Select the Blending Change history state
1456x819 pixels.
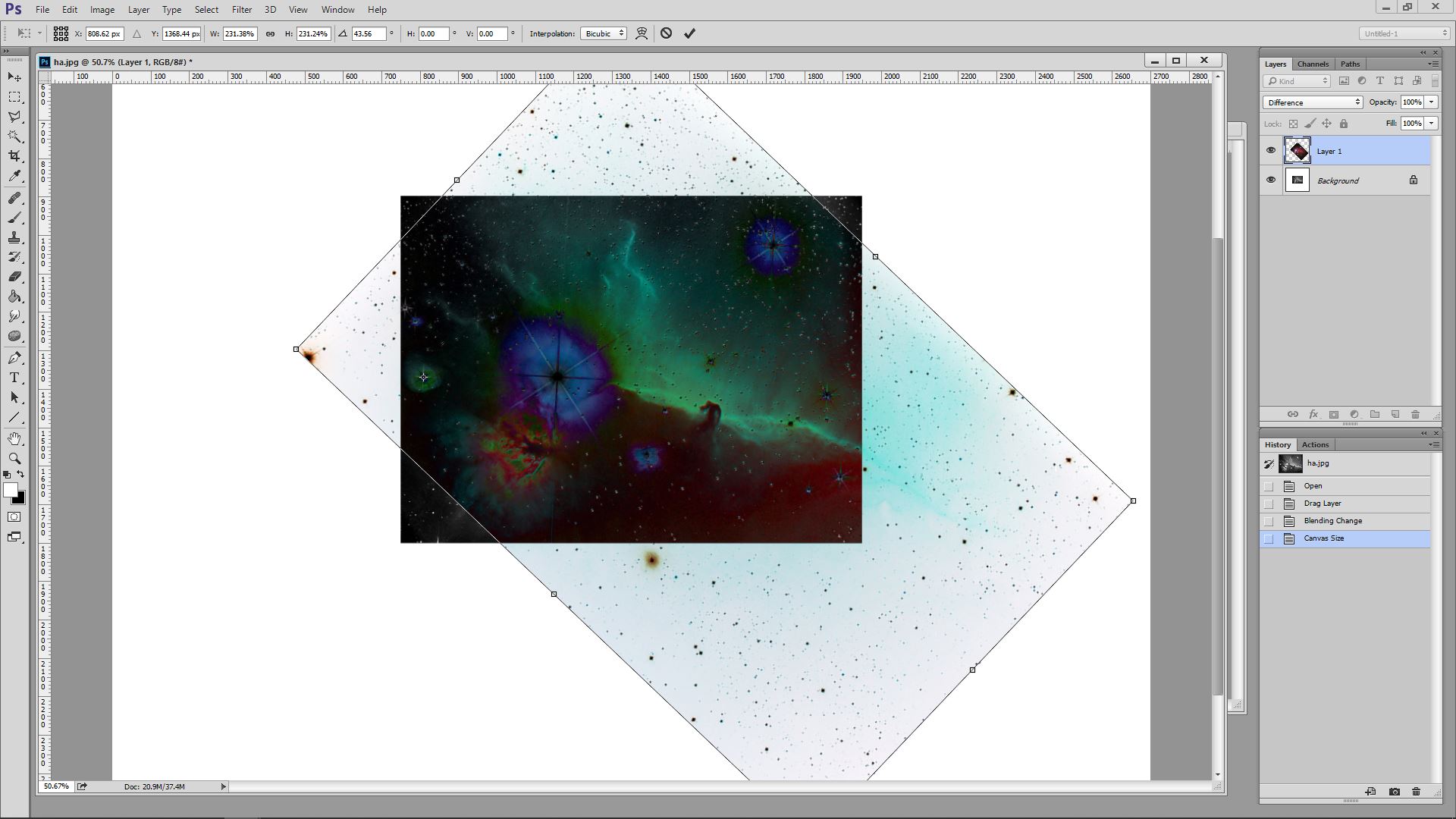pyautogui.click(x=1345, y=521)
